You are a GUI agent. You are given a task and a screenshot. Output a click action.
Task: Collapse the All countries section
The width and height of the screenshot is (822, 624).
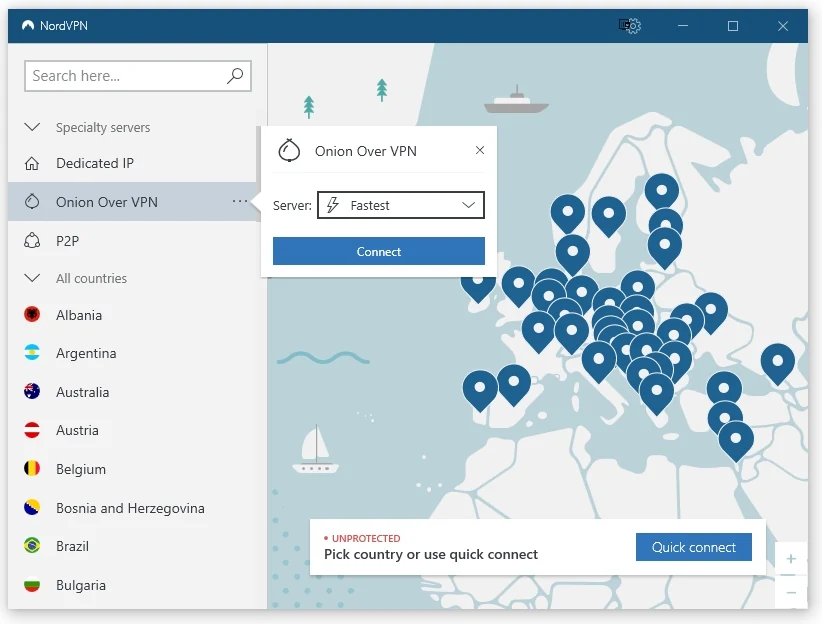click(x=32, y=278)
